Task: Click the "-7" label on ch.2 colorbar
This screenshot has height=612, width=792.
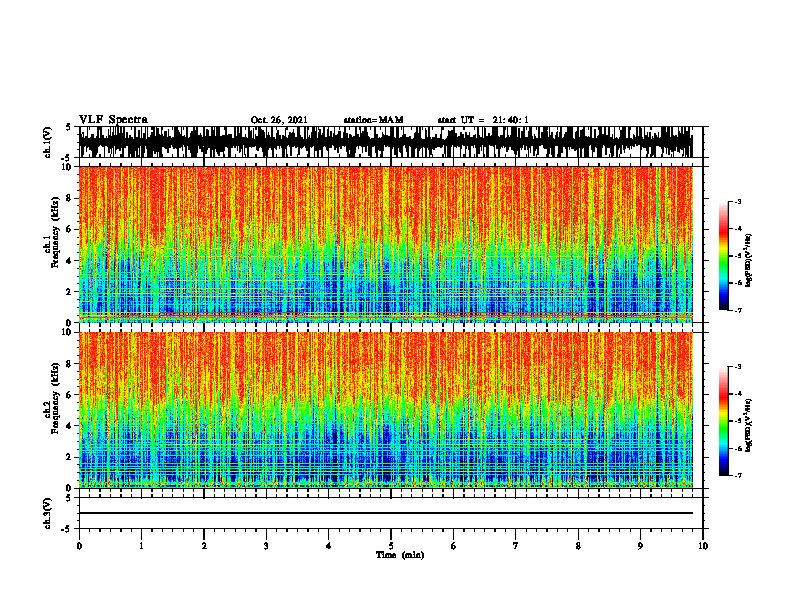Action: [738, 475]
